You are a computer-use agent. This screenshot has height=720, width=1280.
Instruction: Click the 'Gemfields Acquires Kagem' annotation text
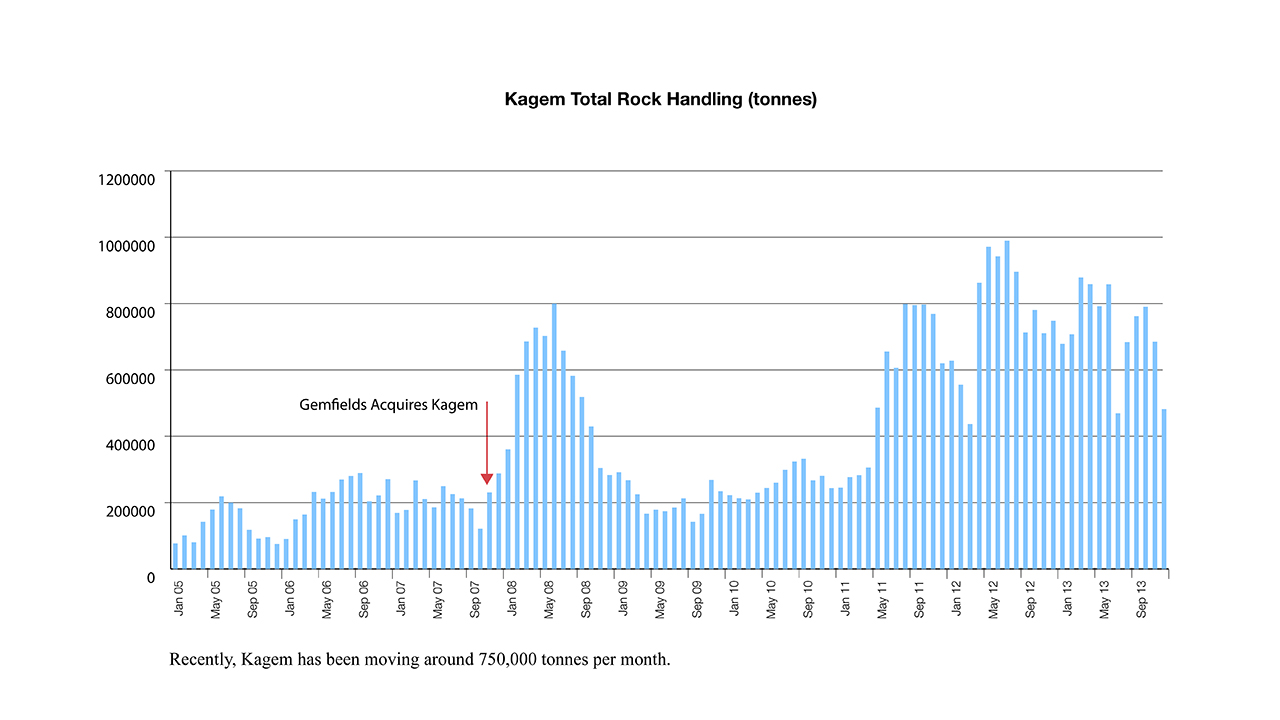coord(388,405)
